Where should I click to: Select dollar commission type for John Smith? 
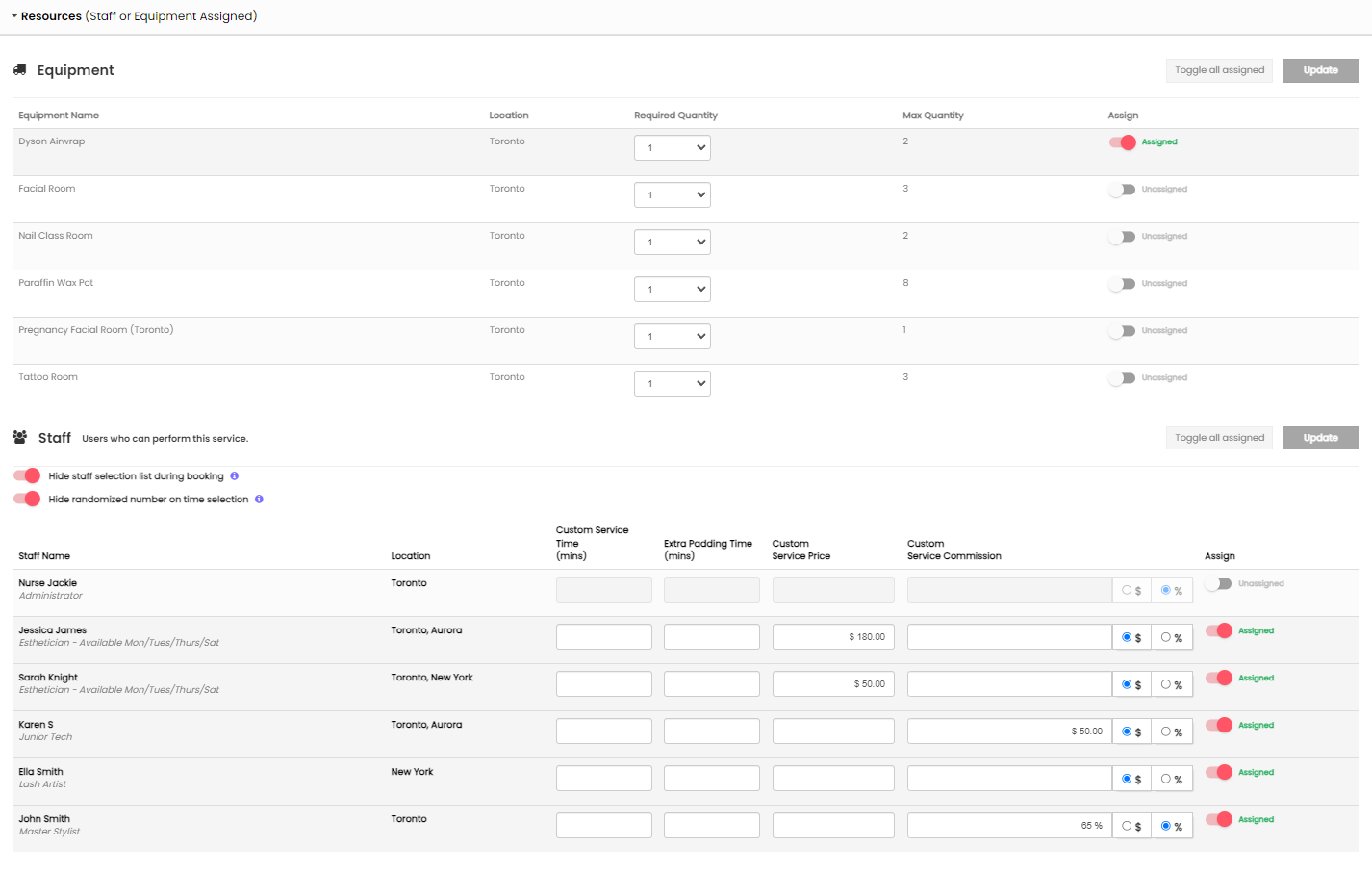click(x=1127, y=826)
